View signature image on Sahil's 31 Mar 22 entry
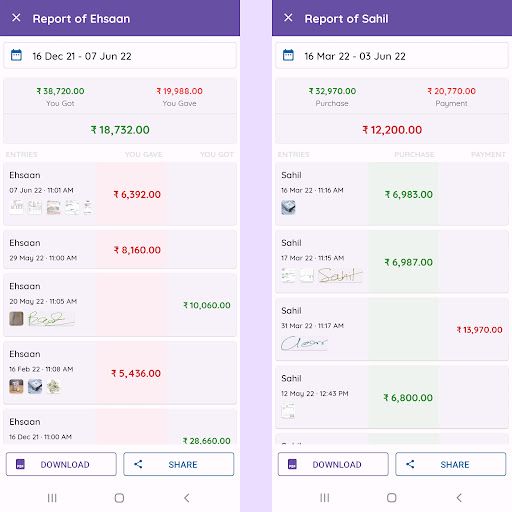This screenshot has height=512, width=512. pyautogui.click(x=304, y=343)
